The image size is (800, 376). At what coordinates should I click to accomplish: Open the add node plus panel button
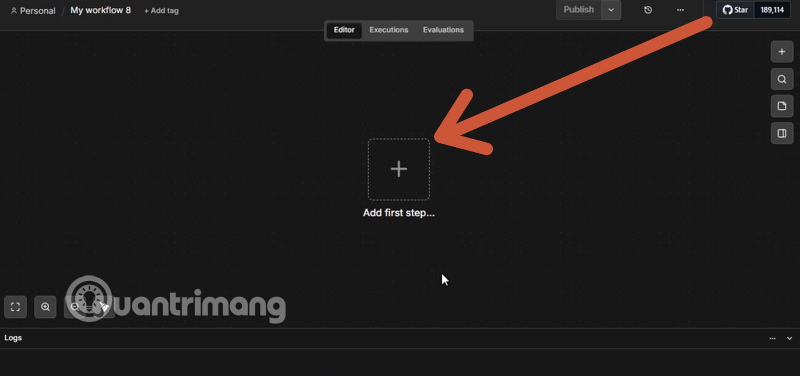coord(782,52)
